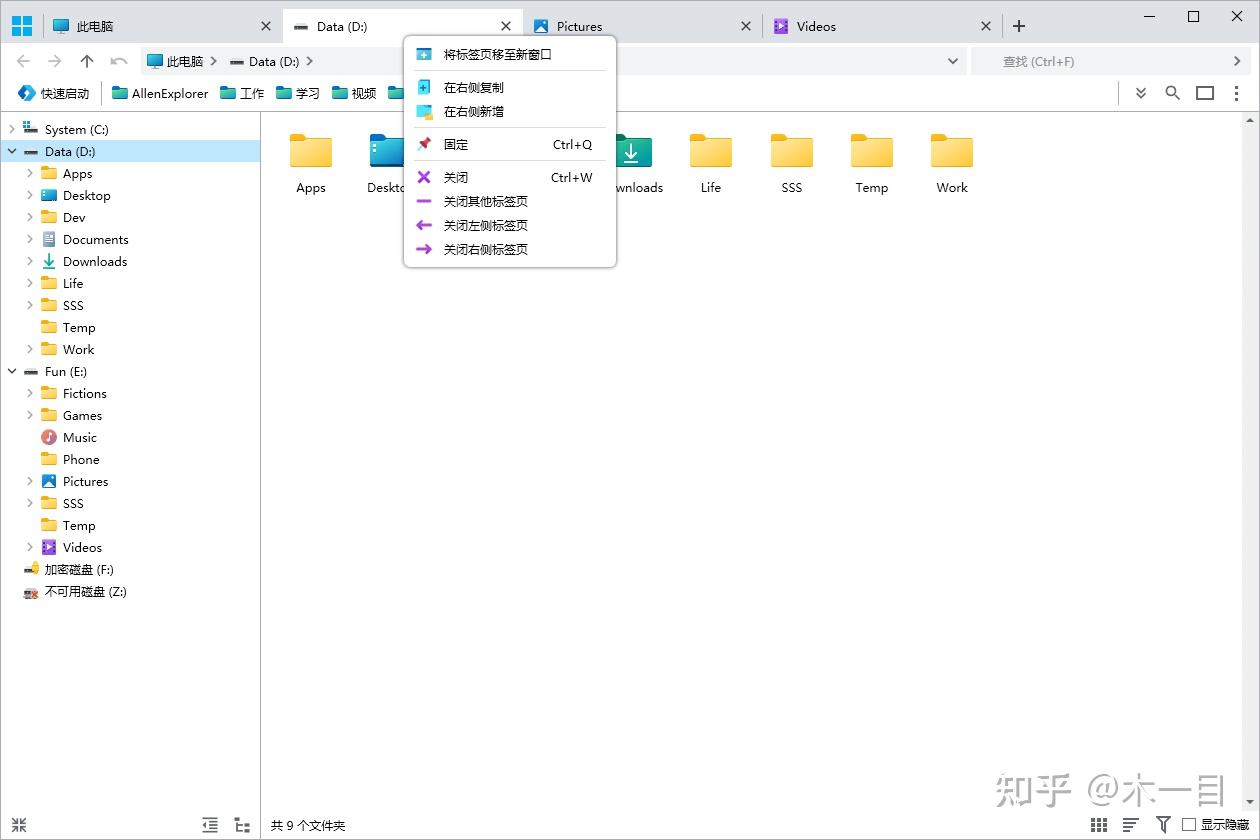Click the new tab plus button
Screen dimensions: 1260x840
[1019, 25]
